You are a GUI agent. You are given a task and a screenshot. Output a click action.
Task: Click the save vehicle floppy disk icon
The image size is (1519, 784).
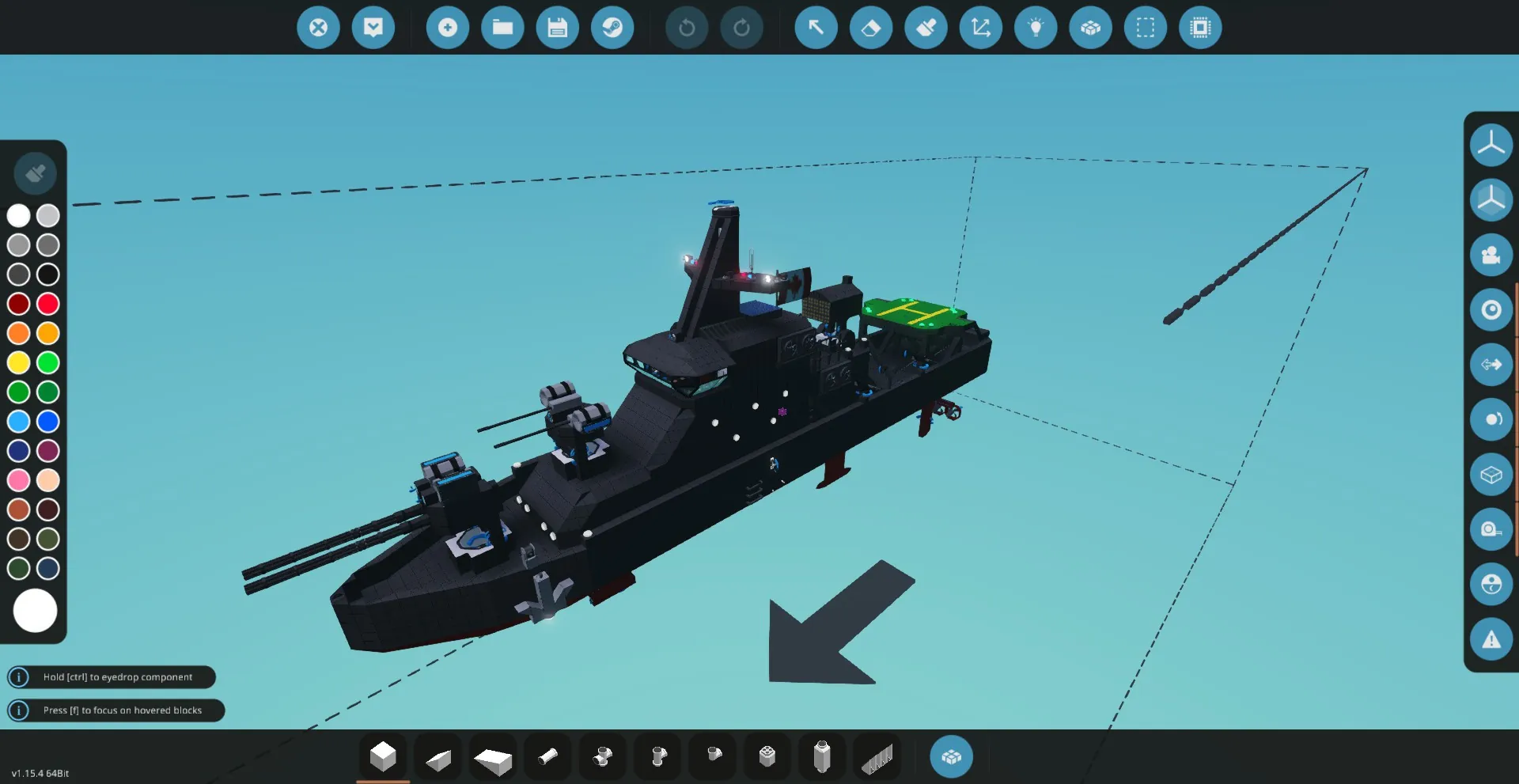[x=557, y=28]
